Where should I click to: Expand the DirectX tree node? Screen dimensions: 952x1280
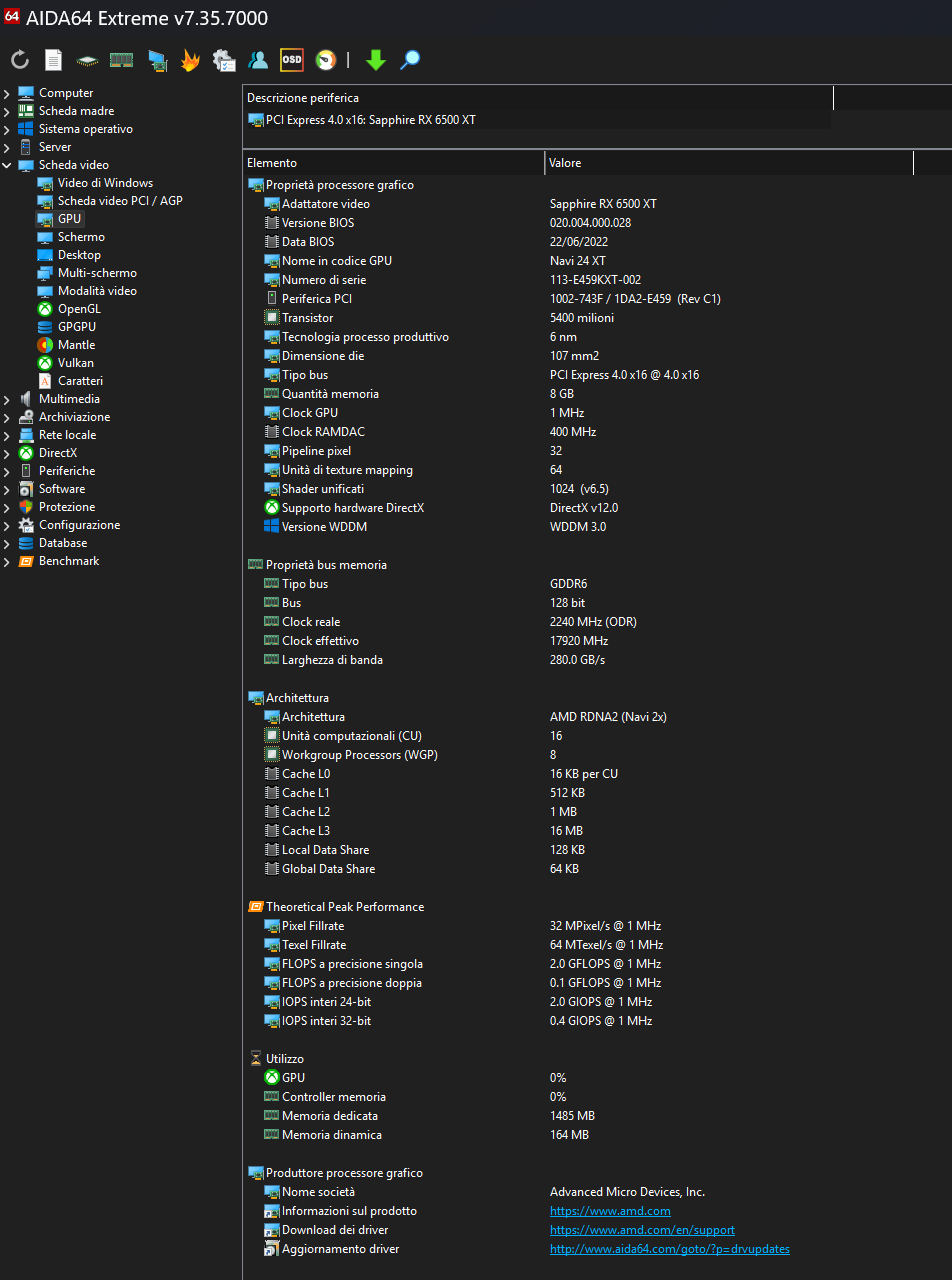7,453
